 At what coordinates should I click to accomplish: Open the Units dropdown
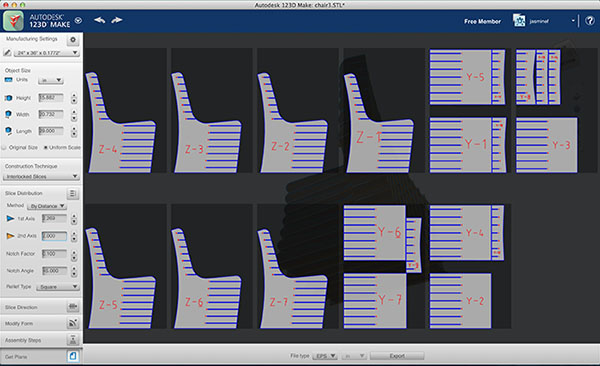[51, 80]
